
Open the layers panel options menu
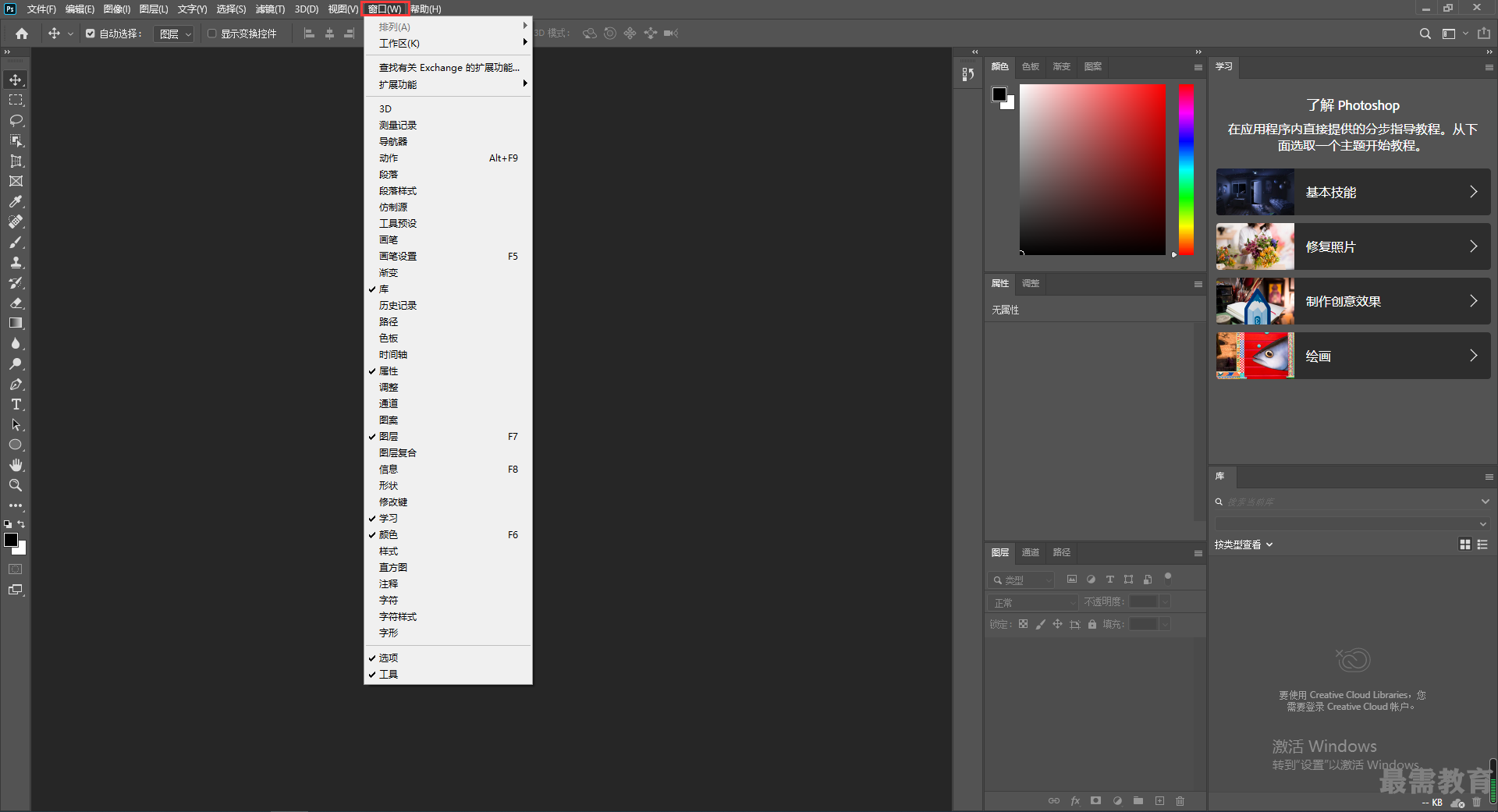pos(1198,553)
